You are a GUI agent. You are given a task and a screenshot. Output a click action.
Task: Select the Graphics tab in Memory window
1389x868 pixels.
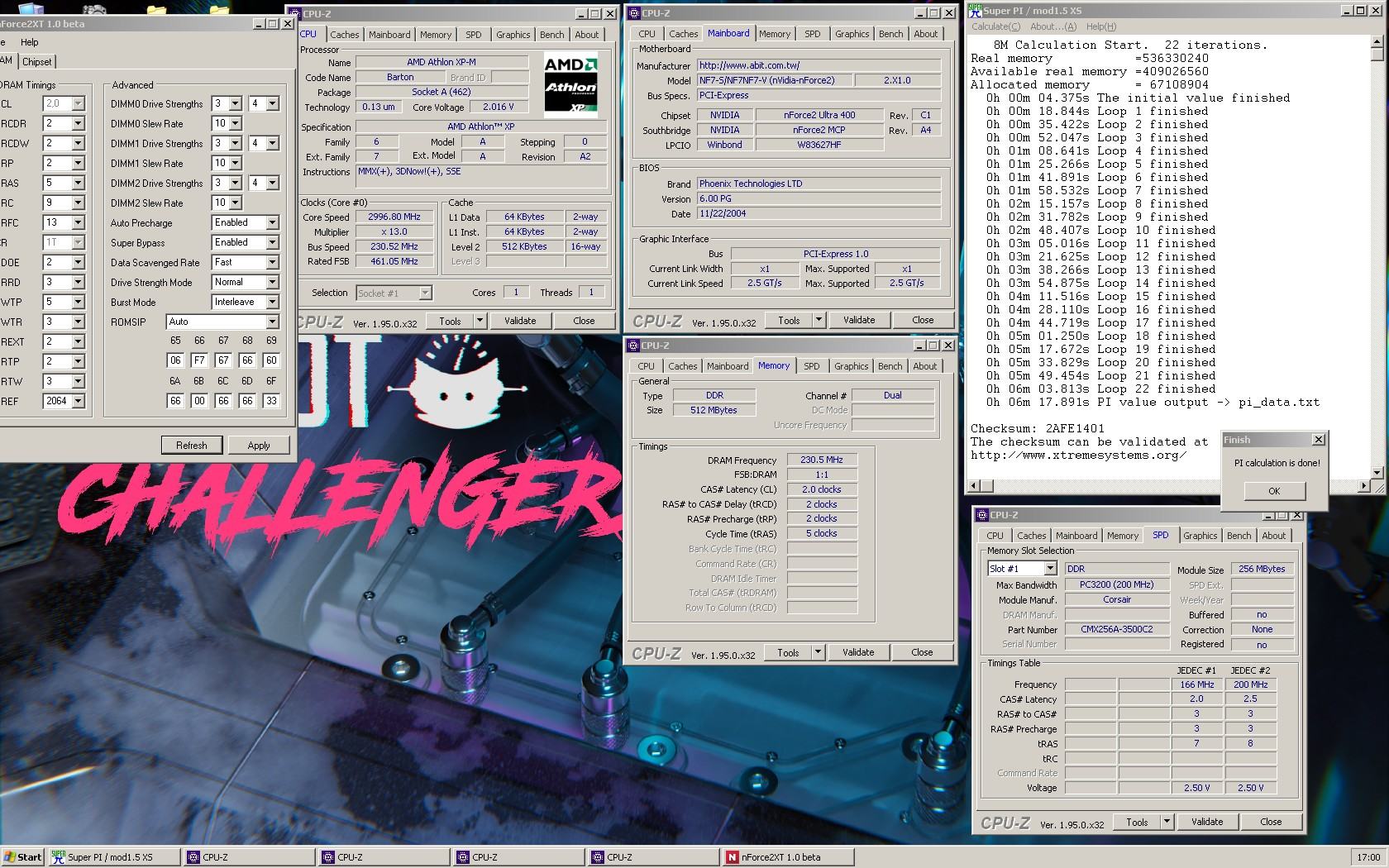851,366
